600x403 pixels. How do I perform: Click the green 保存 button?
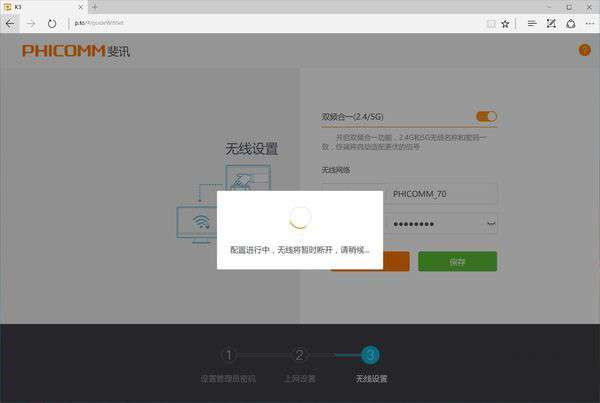click(x=457, y=261)
